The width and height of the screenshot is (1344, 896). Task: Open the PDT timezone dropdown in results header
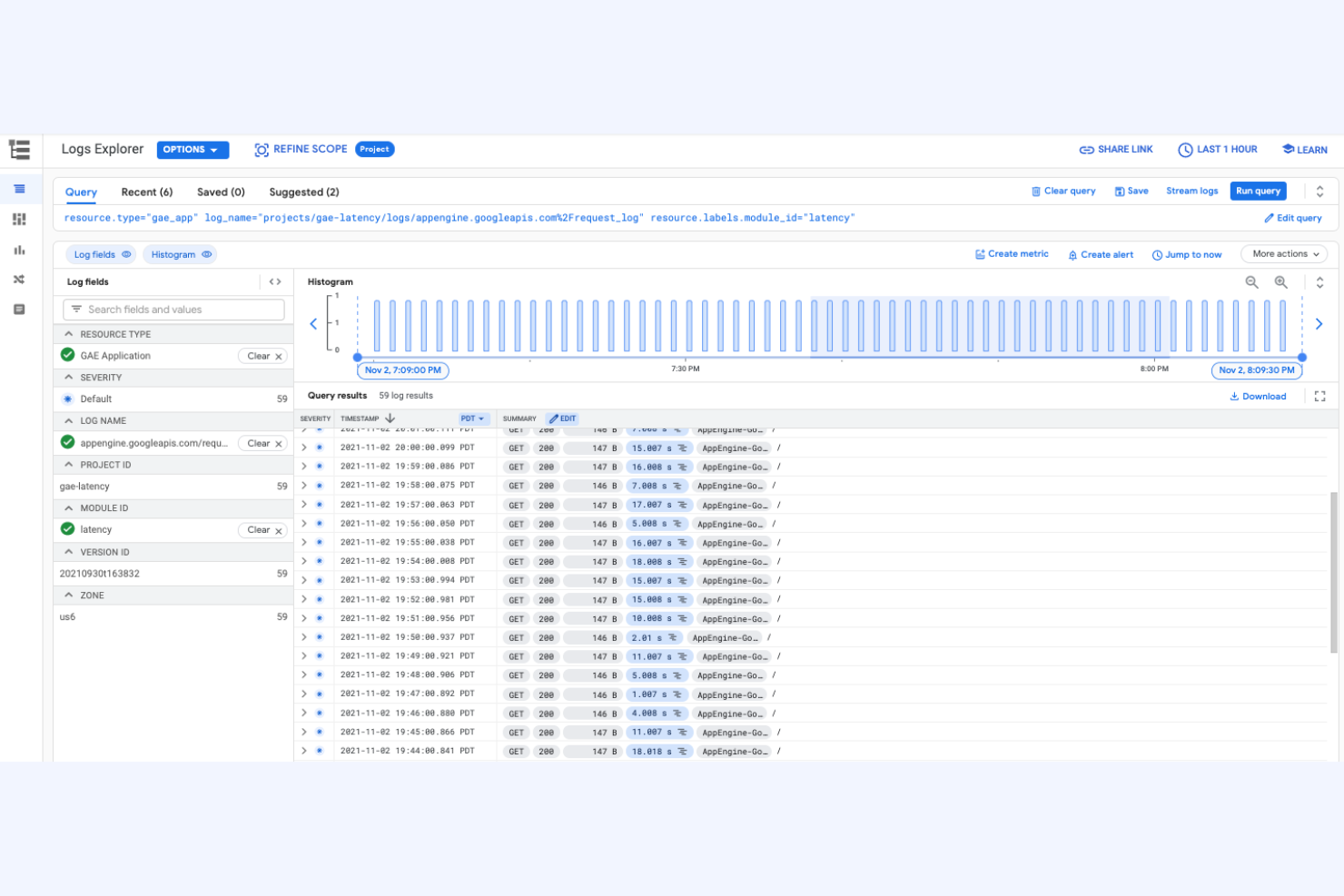[473, 418]
